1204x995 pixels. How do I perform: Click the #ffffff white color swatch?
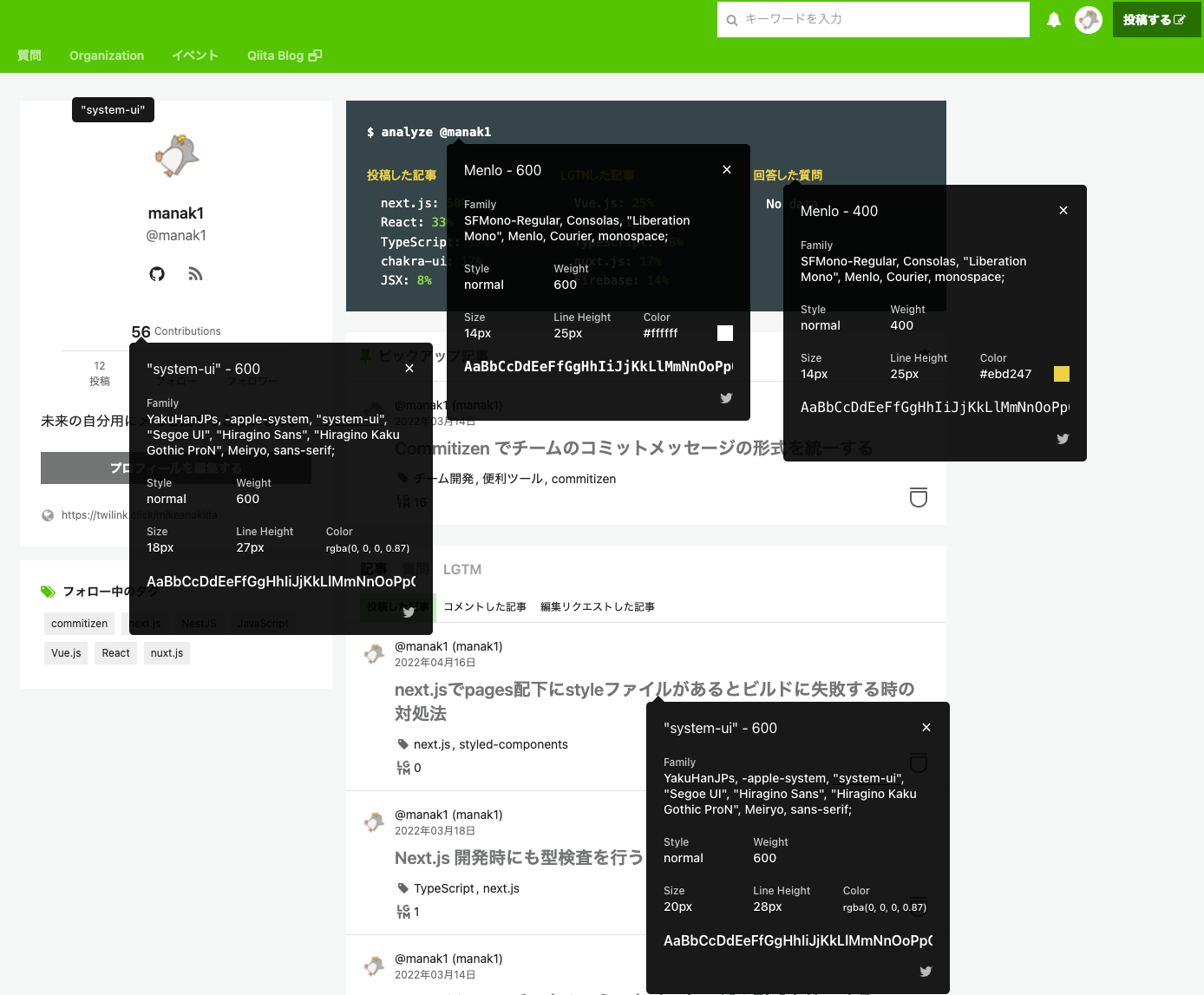(x=725, y=333)
